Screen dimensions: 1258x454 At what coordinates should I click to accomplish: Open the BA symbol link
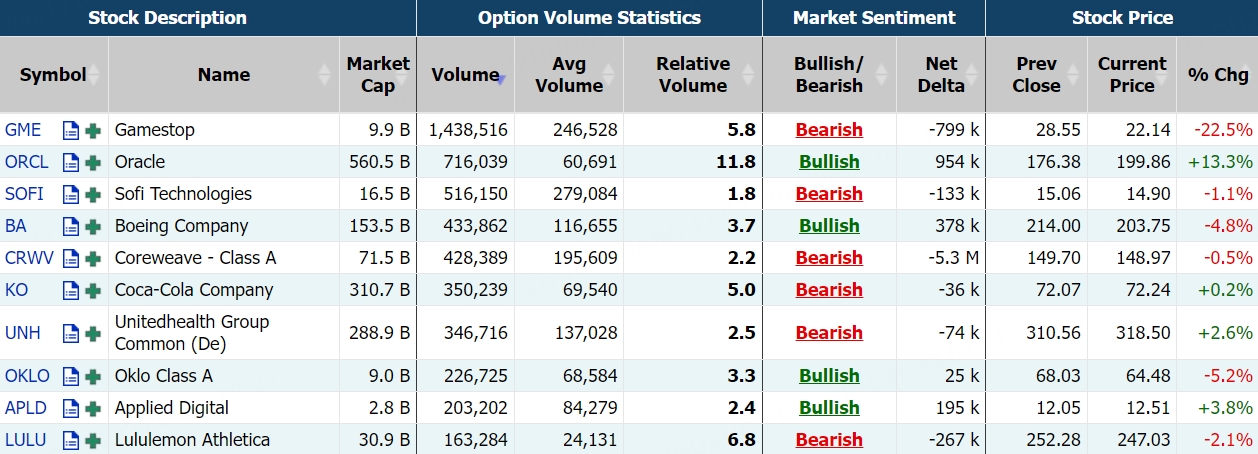click(x=16, y=226)
